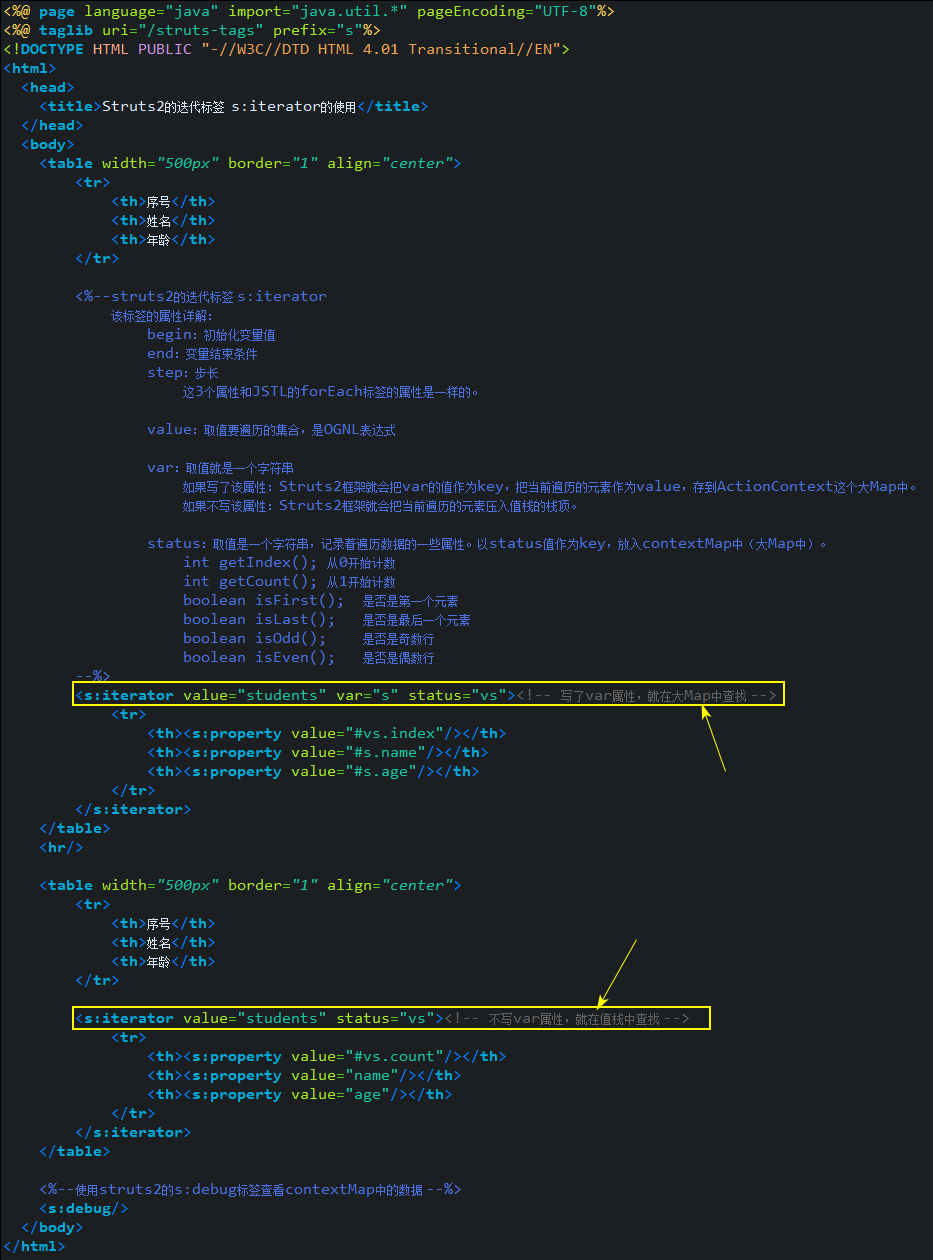Click the 'var: 取值就是一个字符串' comment line
This screenshot has height=1260, width=933.
[220, 467]
